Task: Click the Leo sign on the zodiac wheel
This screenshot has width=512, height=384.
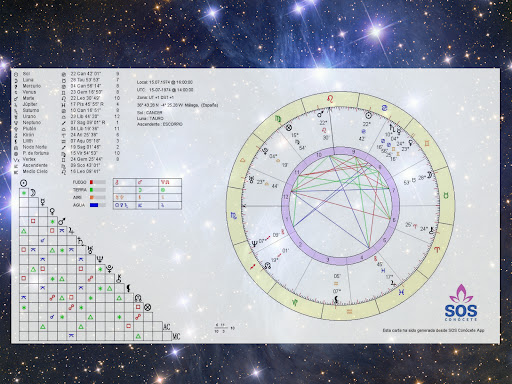Action: click(x=331, y=98)
